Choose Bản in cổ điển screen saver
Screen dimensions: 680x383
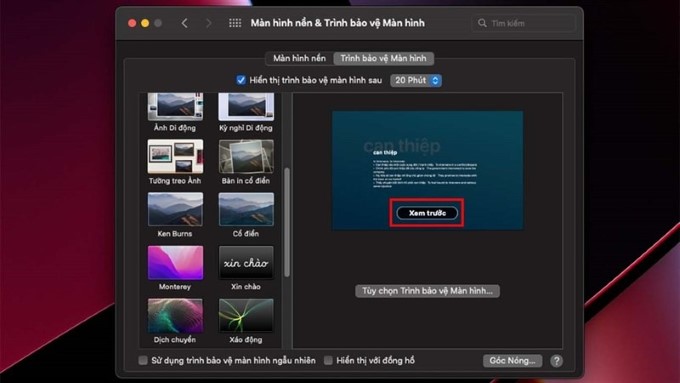tap(246, 156)
